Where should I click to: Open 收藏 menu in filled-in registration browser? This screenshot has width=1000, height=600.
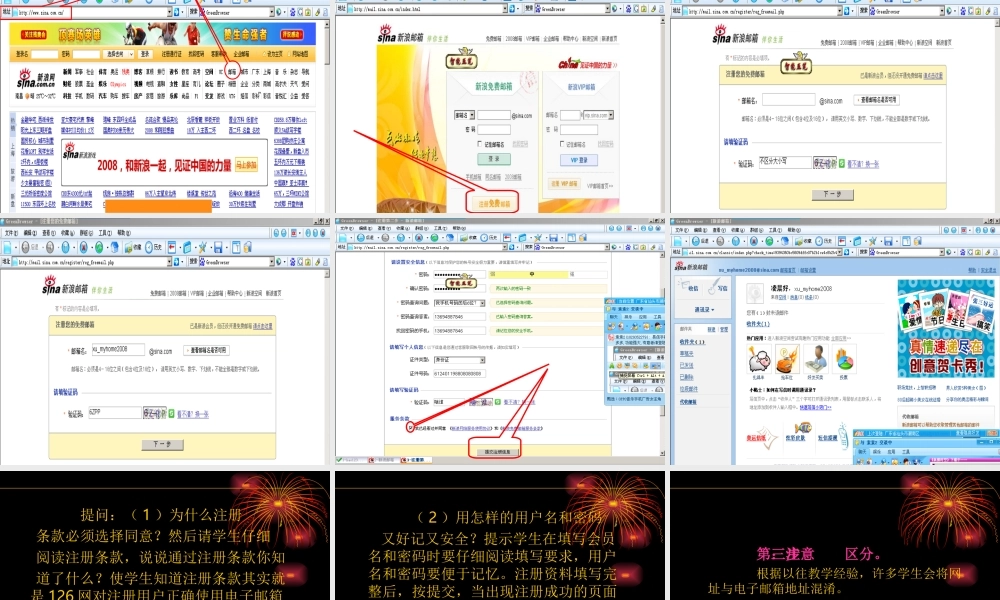(67, 233)
